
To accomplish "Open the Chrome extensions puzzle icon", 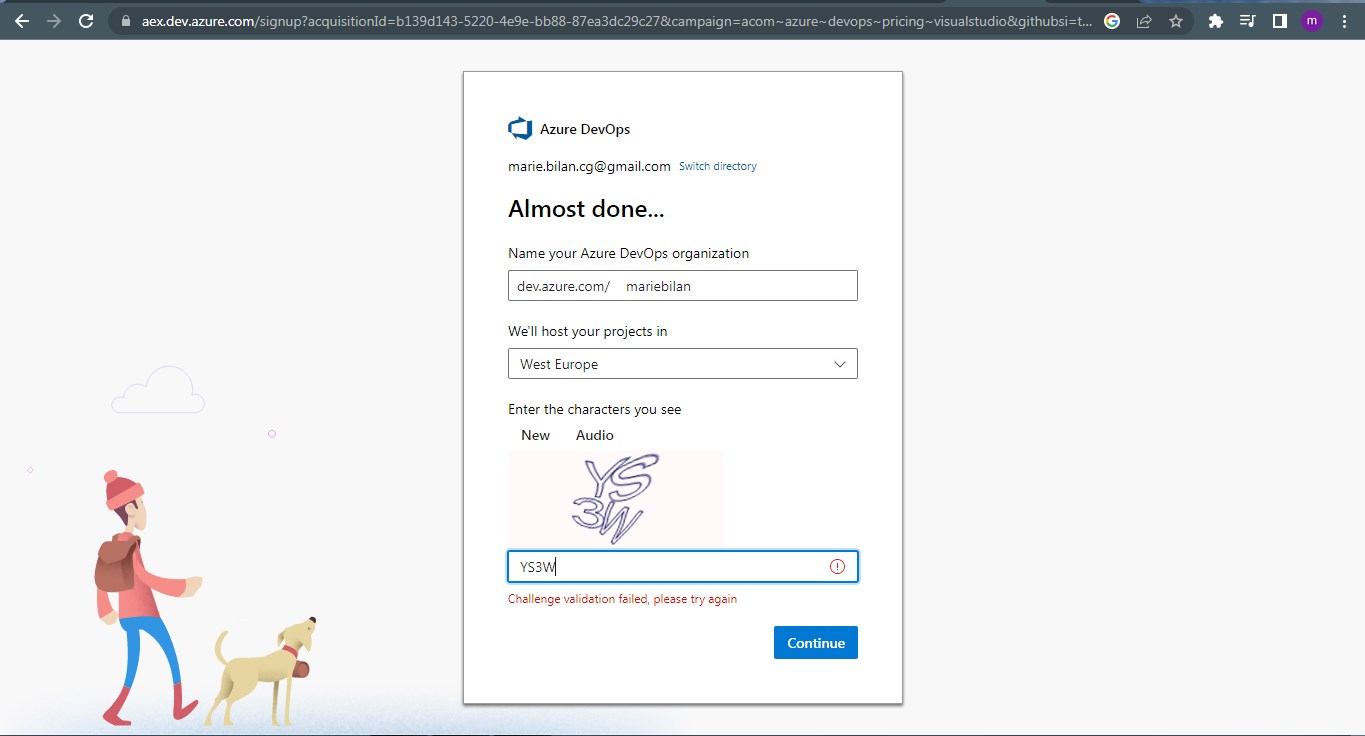I will pos(1215,20).
